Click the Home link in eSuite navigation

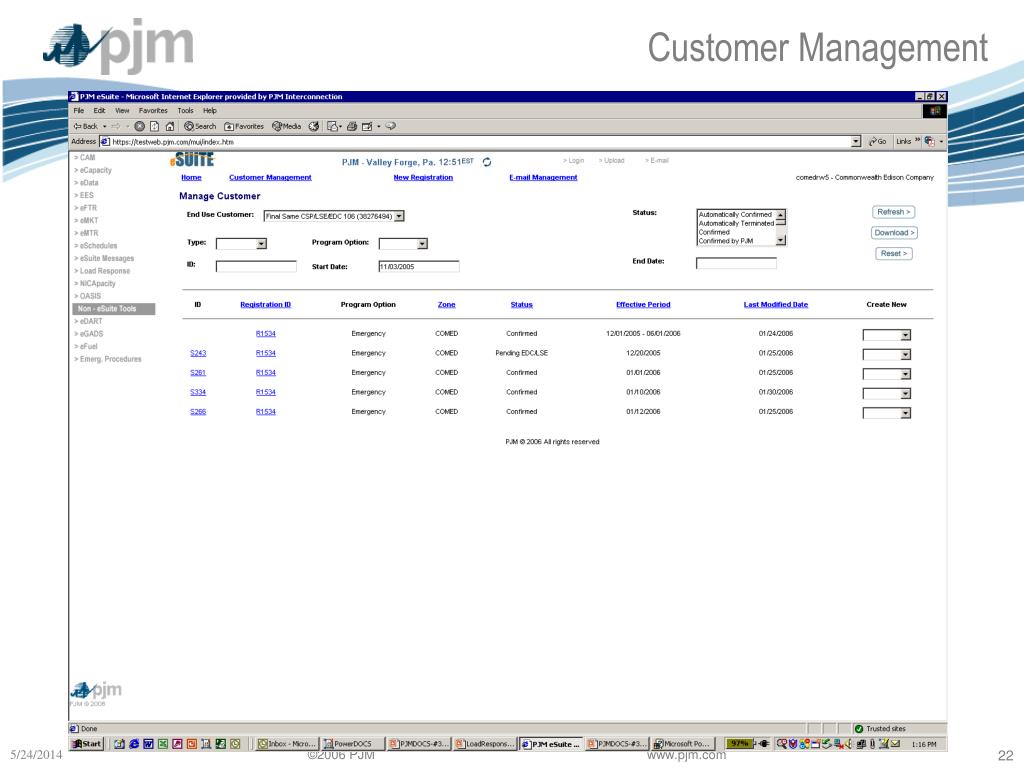[191, 177]
